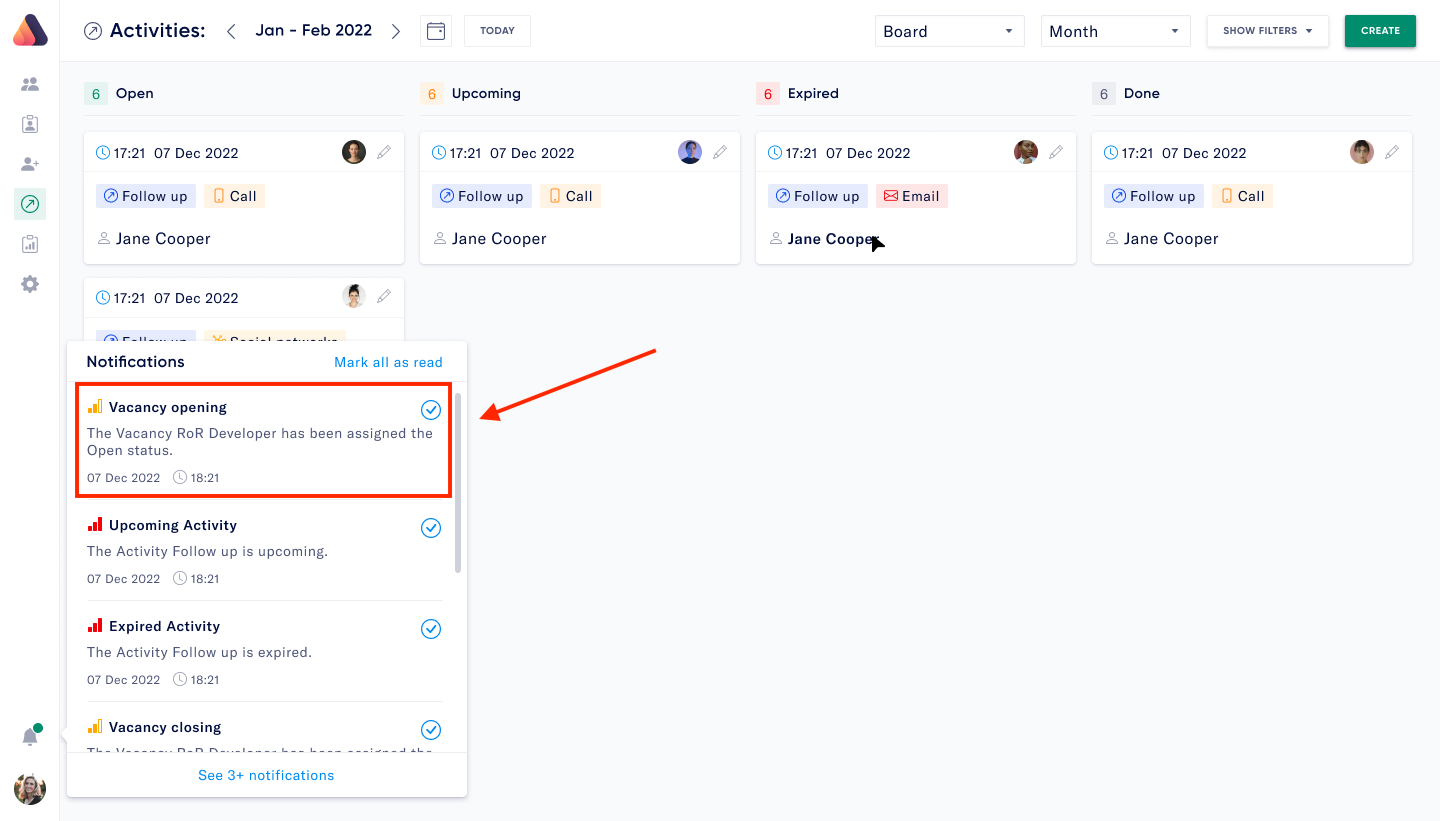Open the reports clipboard-chart icon in sidebar

[30, 244]
